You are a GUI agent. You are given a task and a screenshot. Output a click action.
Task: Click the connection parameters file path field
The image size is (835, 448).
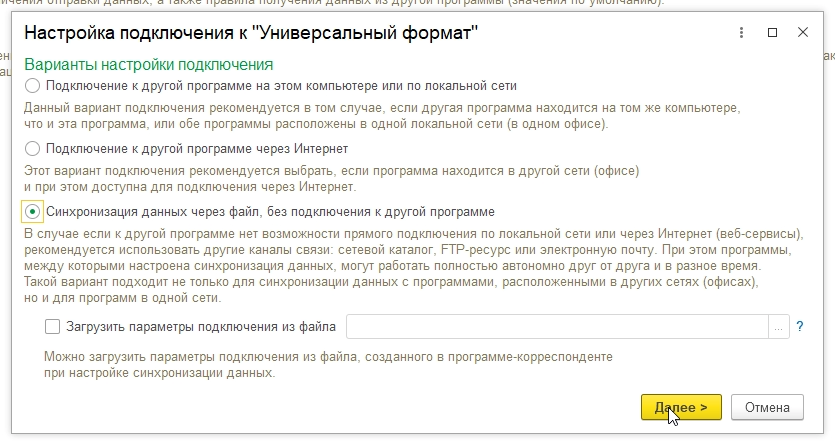pos(556,326)
